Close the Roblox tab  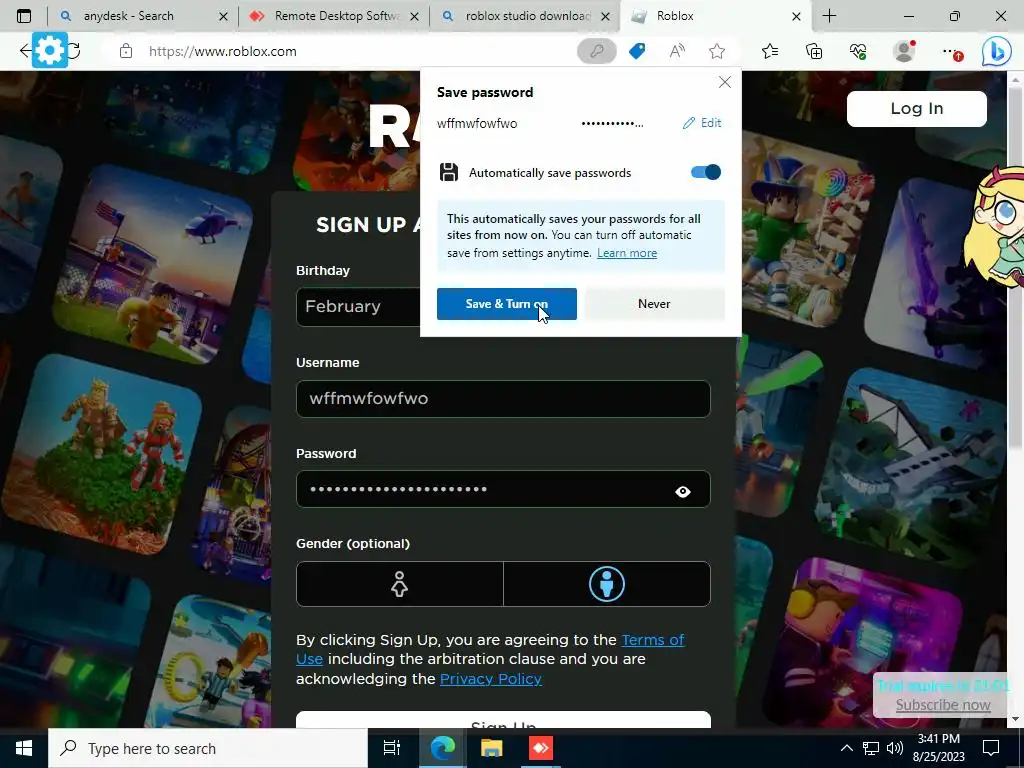click(x=796, y=16)
